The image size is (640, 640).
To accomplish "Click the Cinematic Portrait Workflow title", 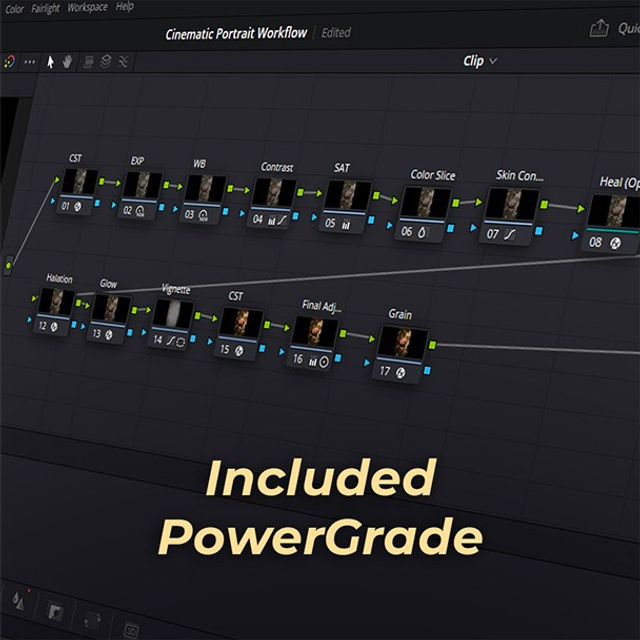I will (236, 33).
